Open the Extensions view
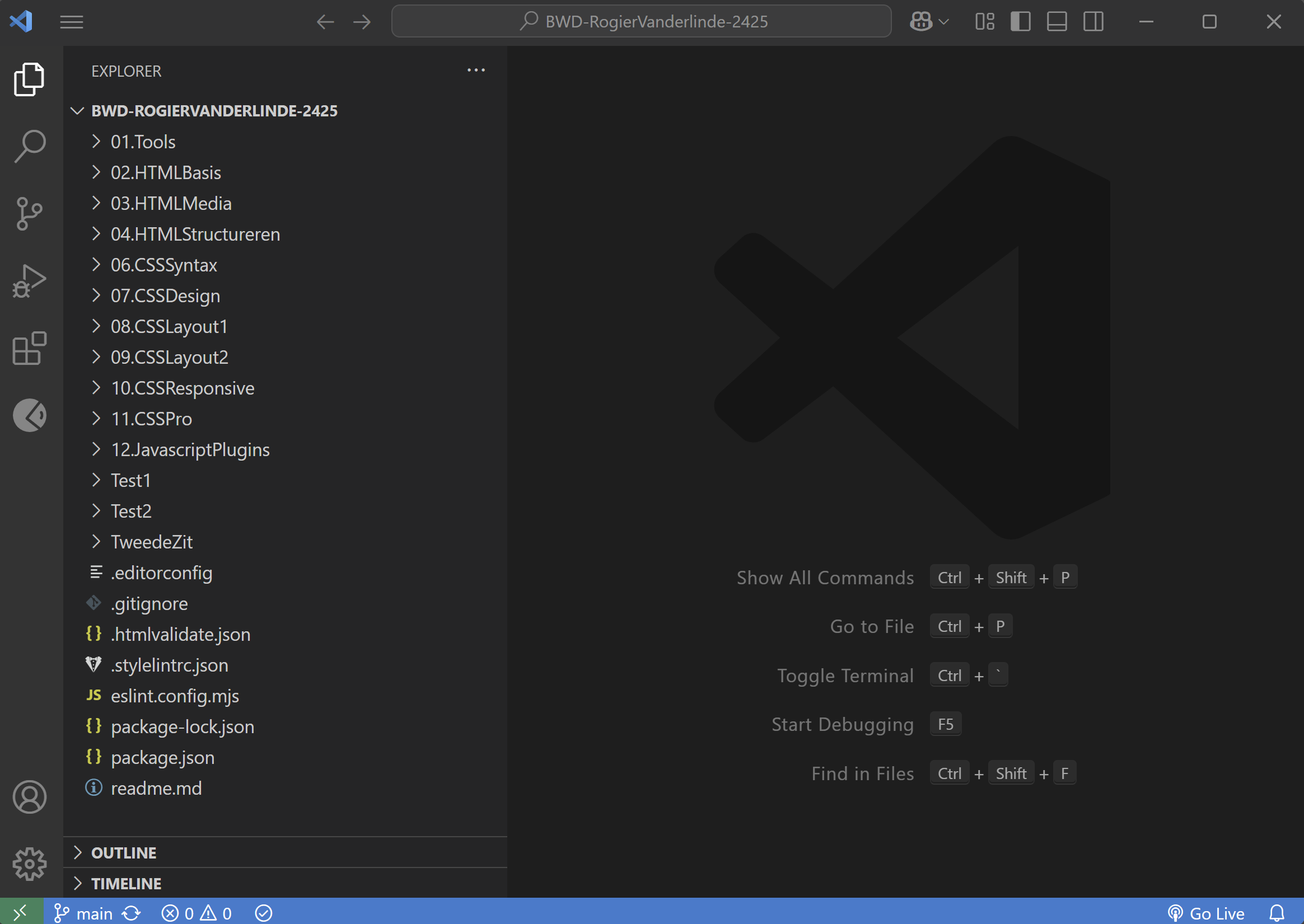This screenshot has width=1304, height=924. (29, 349)
